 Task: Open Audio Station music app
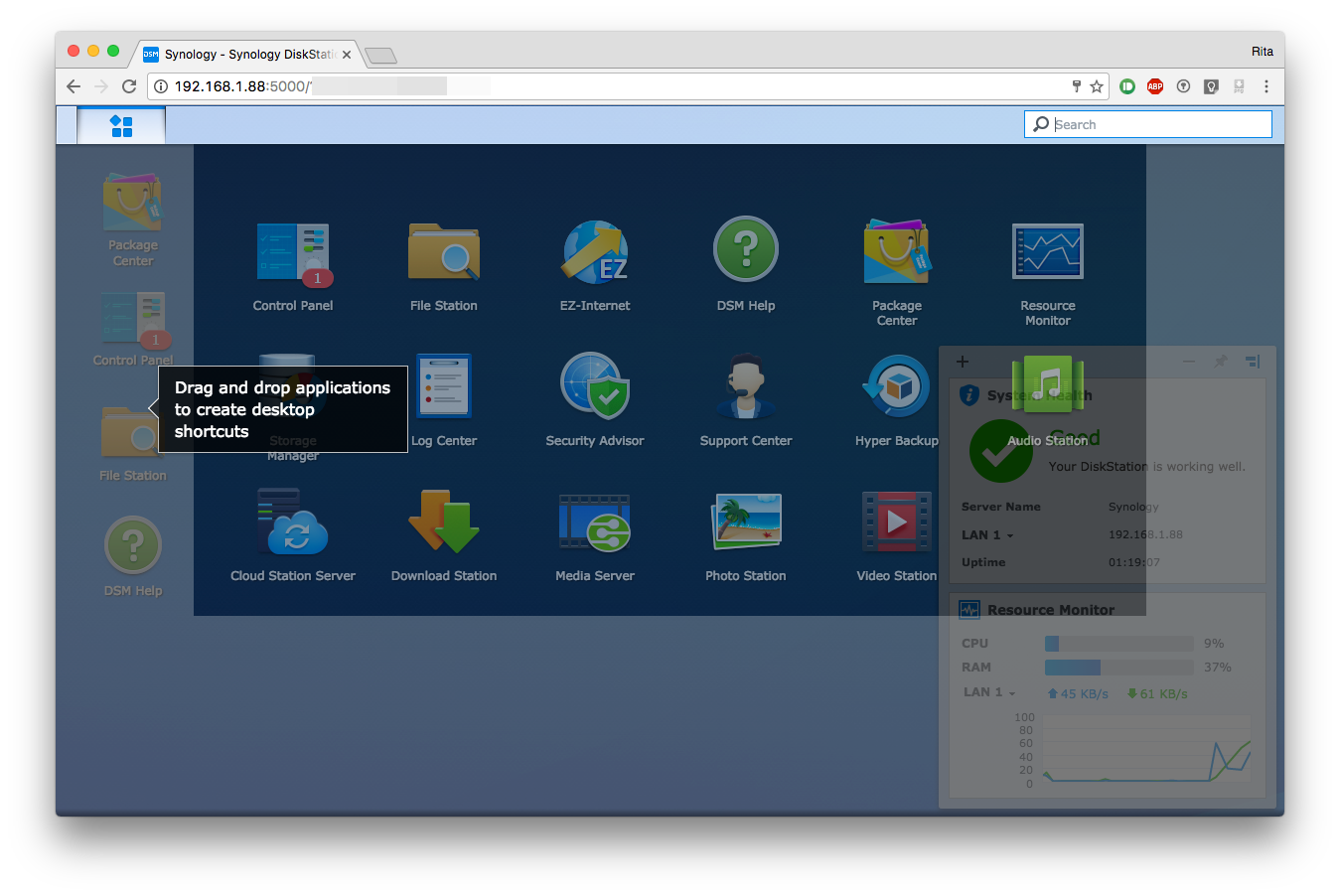pyautogui.click(x=1048, y=386)
